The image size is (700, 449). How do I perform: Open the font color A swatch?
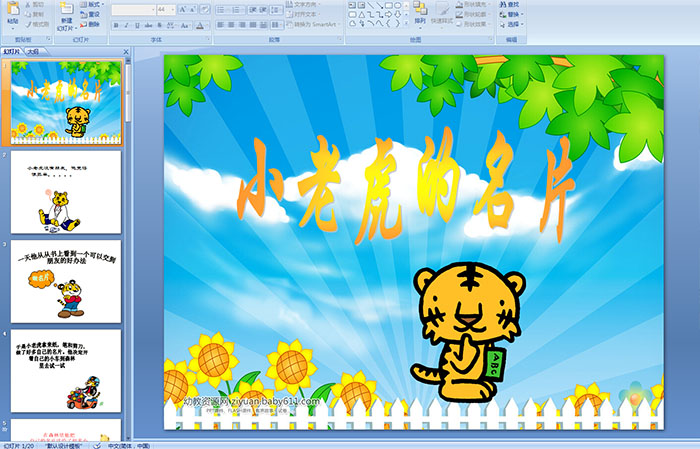click(x=200, y=25)
